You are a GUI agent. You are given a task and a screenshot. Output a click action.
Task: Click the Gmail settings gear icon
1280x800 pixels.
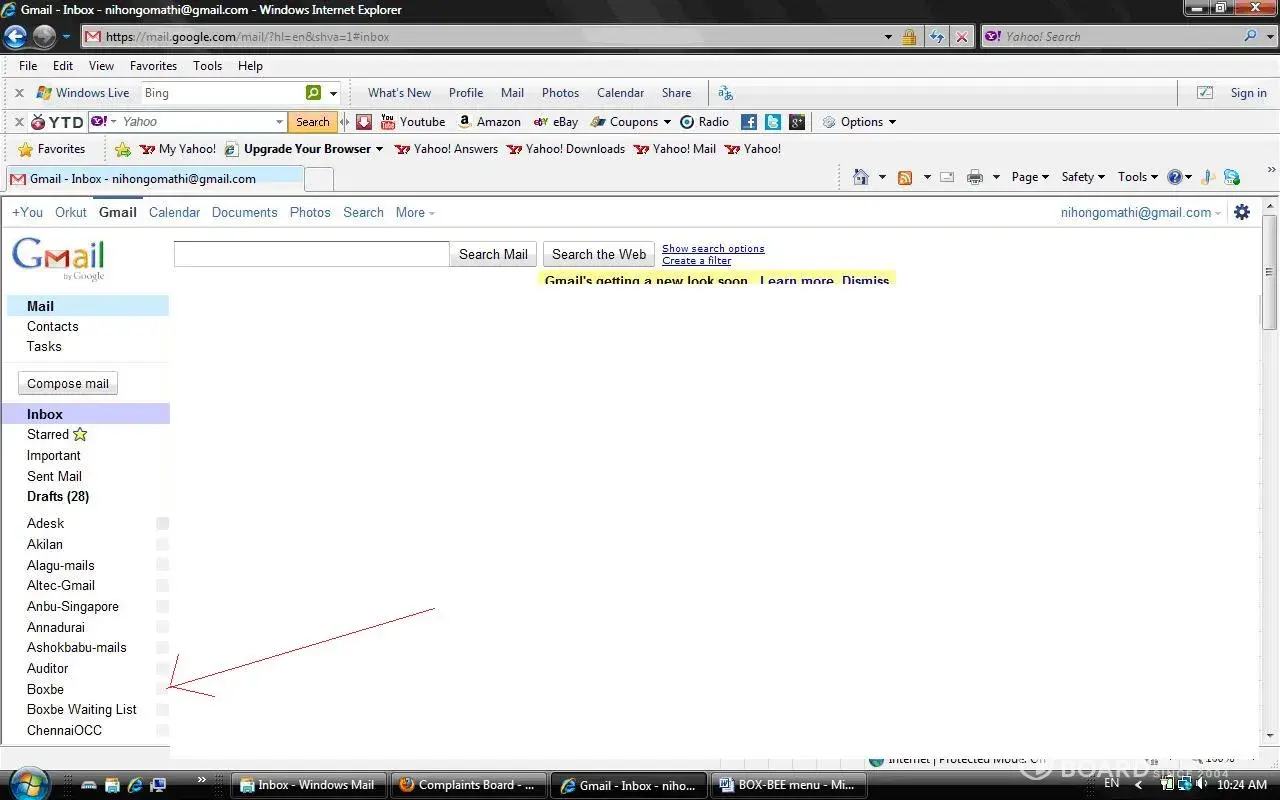pos(1242,212)
